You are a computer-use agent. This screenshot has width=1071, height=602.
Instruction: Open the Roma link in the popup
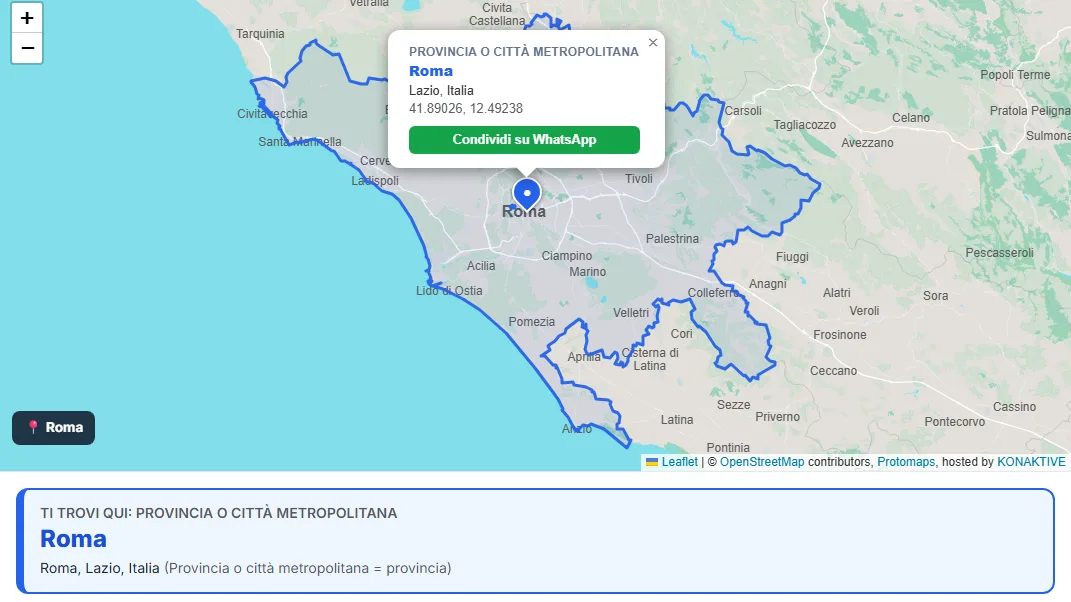click(x=430, y=71)
